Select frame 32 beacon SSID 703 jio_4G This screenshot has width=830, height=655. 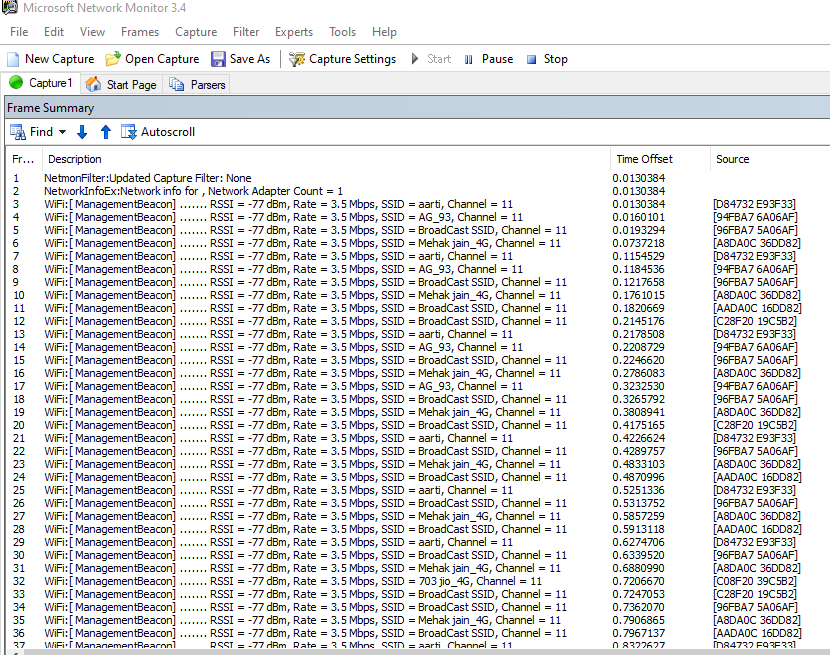pos(418,581)
